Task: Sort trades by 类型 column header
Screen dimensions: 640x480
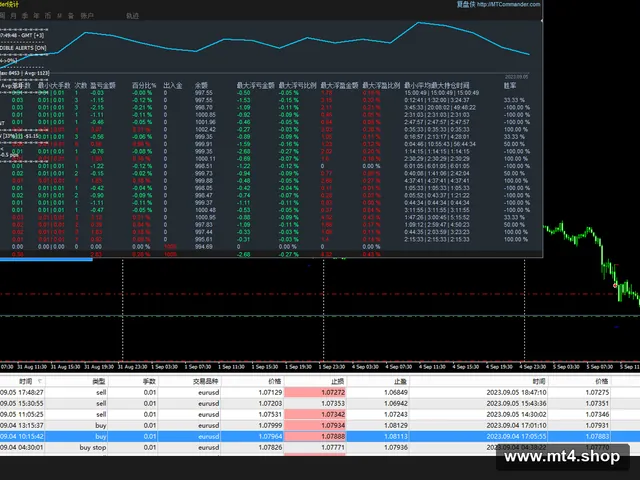Action: pos(98,382)
